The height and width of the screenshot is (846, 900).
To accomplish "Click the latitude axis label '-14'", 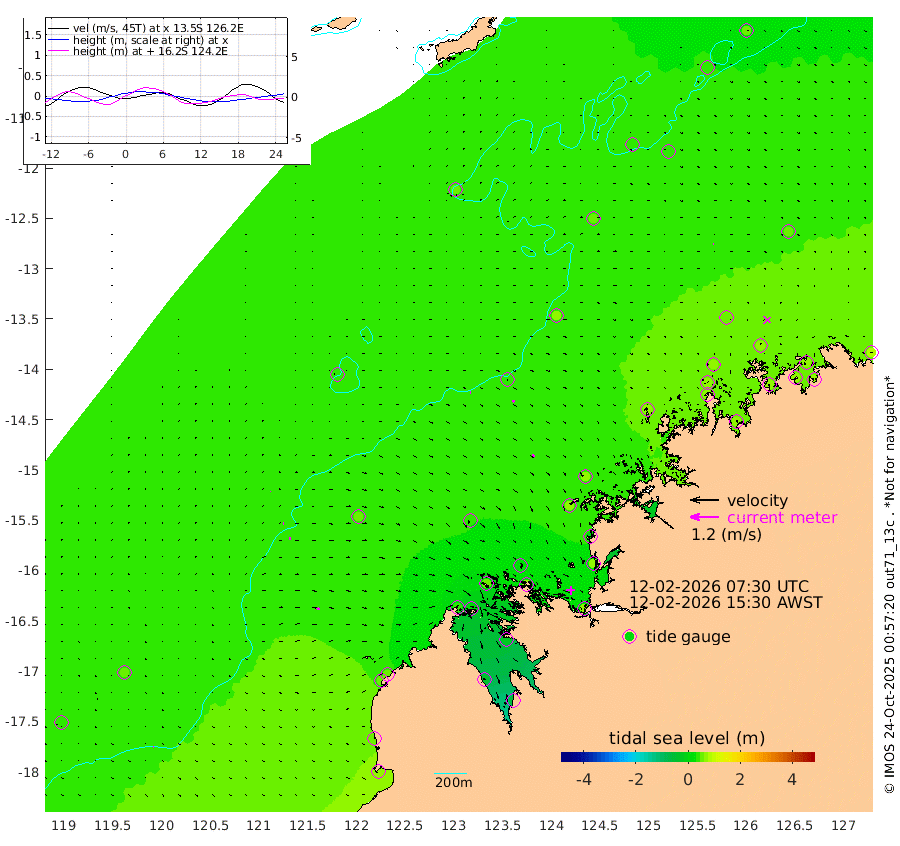I will [x=26, y=370].
